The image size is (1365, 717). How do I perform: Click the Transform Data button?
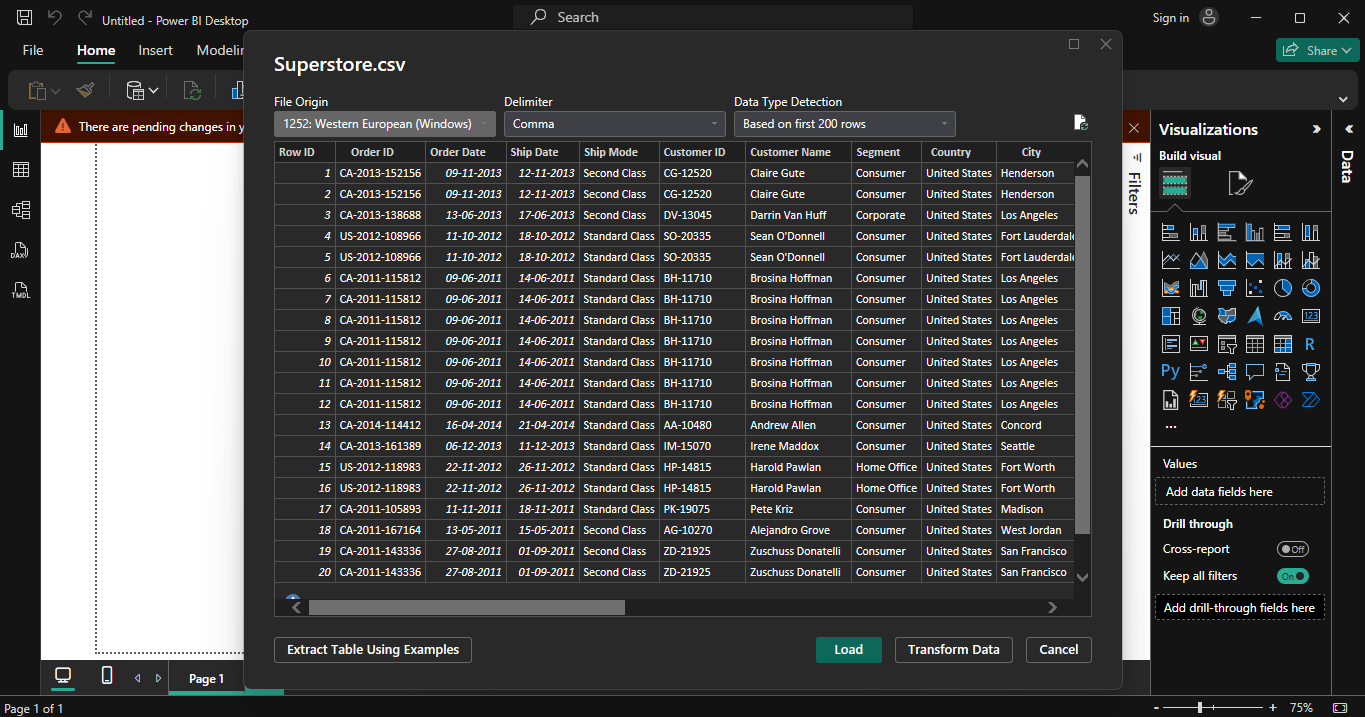pos(953,649)
